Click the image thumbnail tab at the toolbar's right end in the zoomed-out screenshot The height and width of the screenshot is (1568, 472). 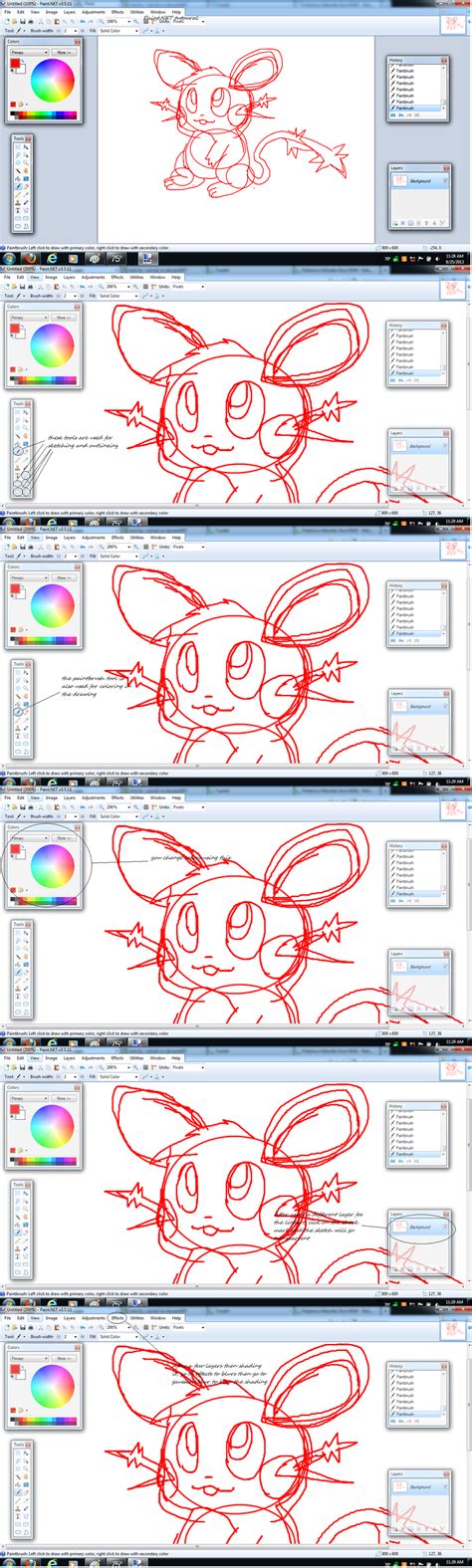point(452,25)
